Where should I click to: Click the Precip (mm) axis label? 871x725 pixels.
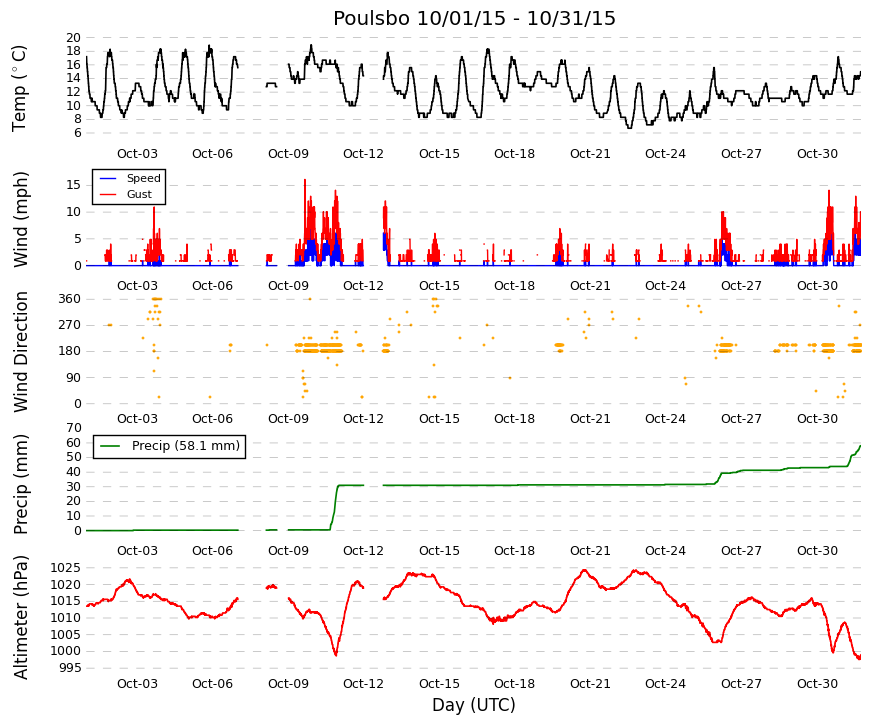pyautogui.click(x=20, y=484)
